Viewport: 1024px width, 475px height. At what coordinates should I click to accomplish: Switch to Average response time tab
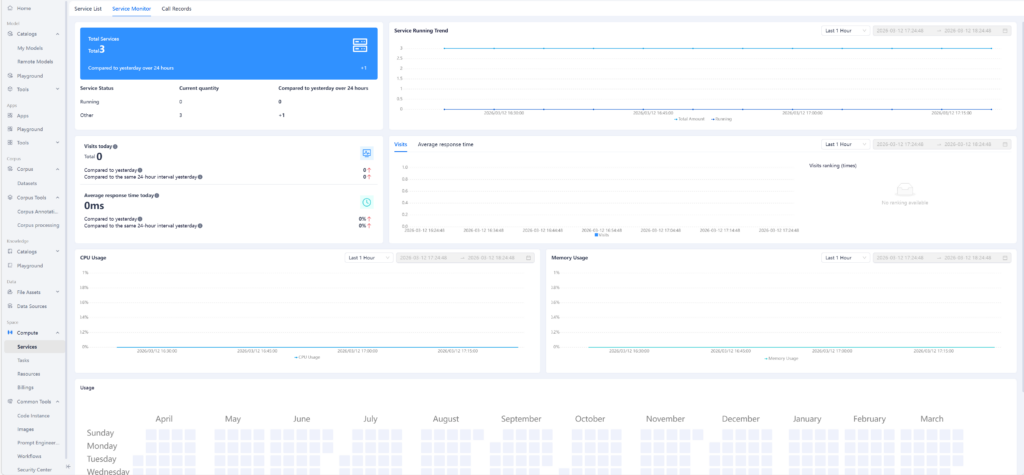[x=445, y=145]
